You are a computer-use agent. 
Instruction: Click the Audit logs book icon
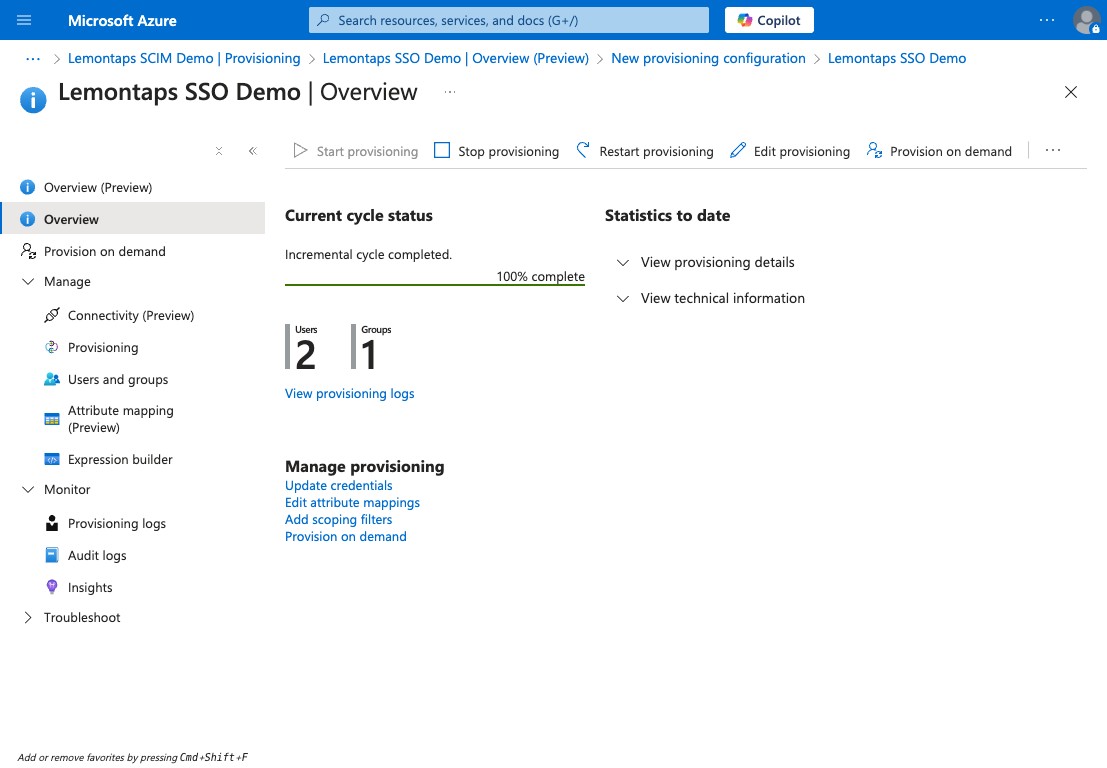(52, 556)
